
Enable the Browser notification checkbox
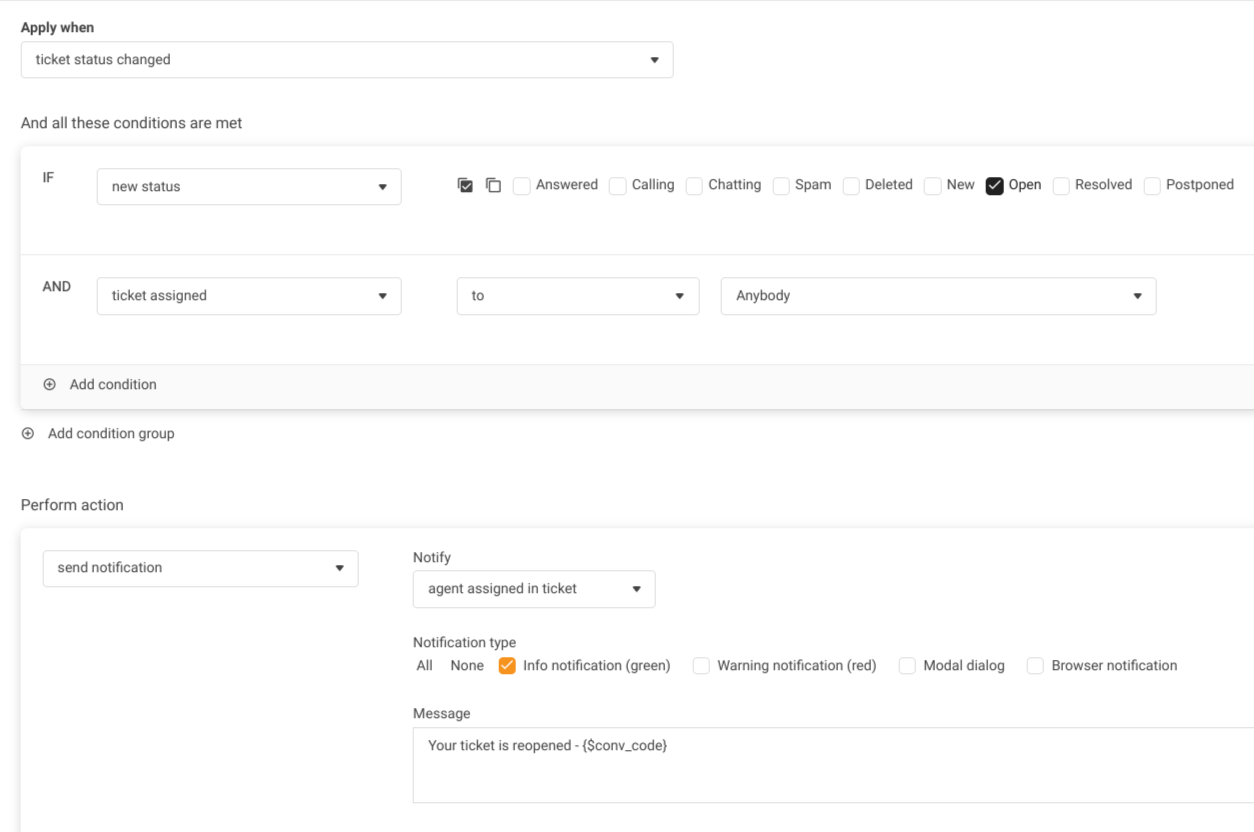(1035, 666)
